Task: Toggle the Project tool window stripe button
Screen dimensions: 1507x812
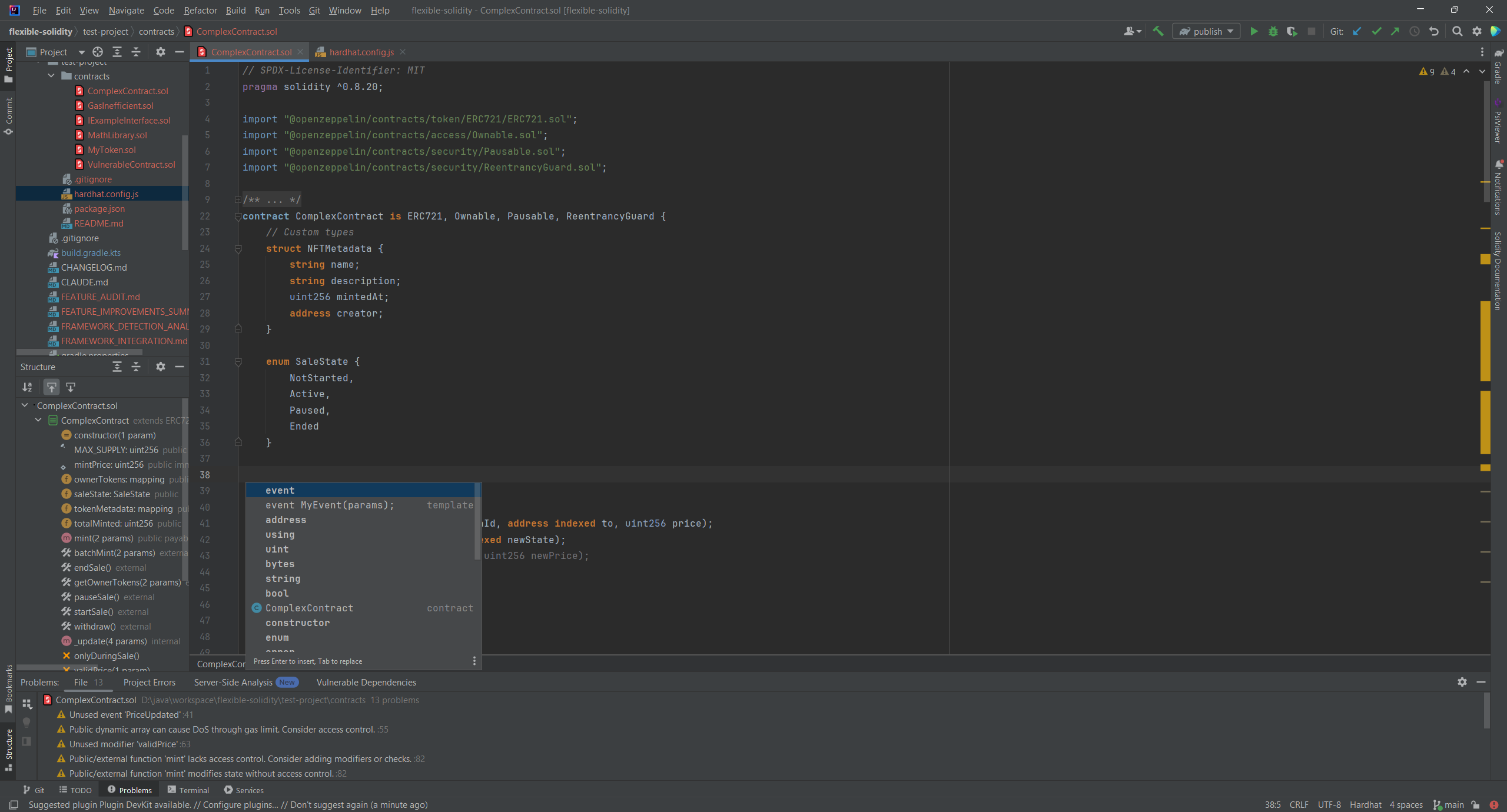Action: (x=8, y=65)
